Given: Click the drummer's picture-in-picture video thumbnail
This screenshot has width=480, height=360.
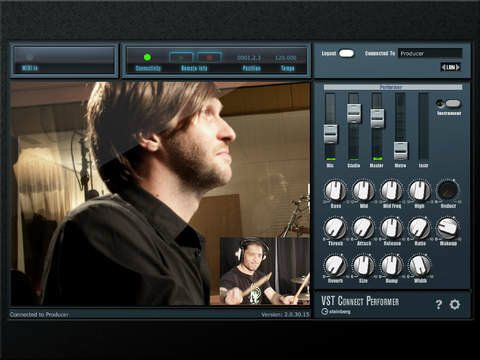Looking at the screenshot, I should [x=265, y=271].
